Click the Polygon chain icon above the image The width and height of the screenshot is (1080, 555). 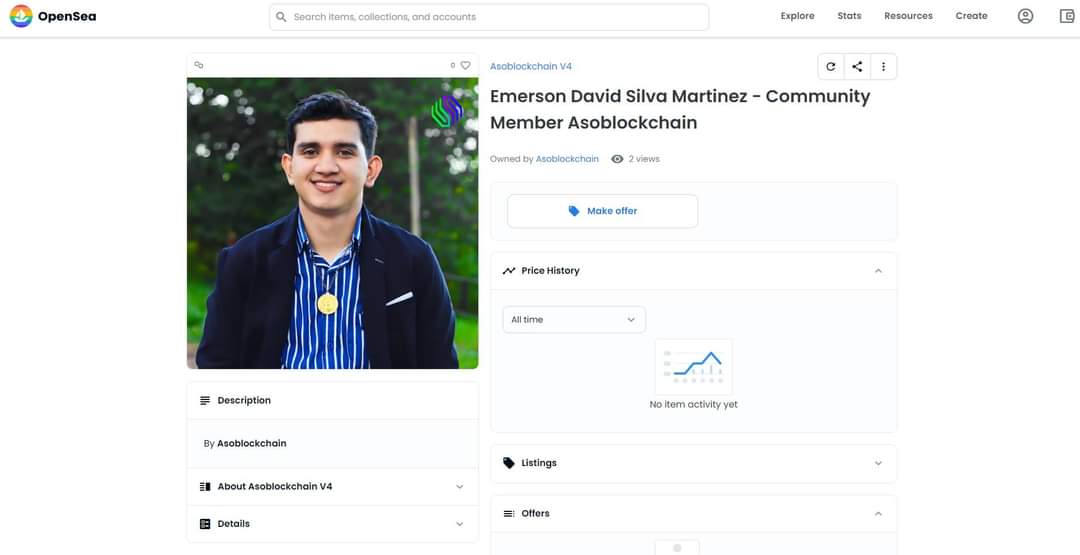198,65
